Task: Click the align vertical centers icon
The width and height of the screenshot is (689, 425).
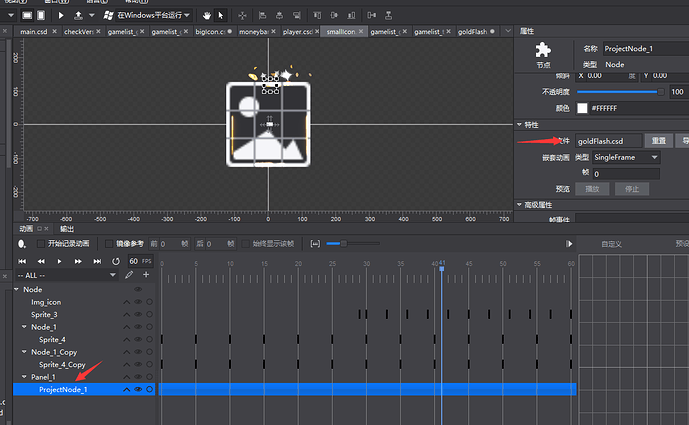Action: 334,15
